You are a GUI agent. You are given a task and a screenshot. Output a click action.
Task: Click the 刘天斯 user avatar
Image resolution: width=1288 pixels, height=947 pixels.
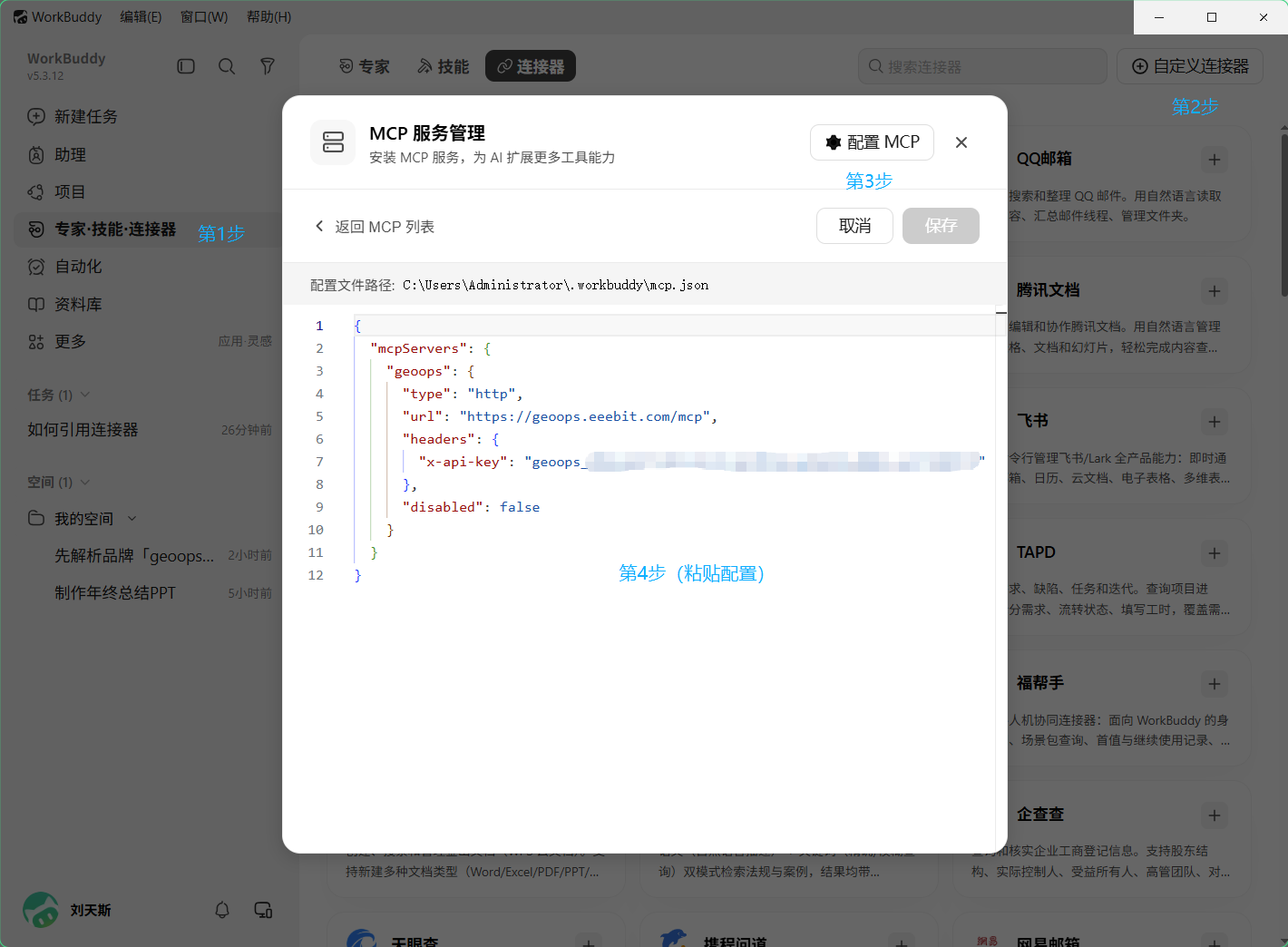pos(41,910)
